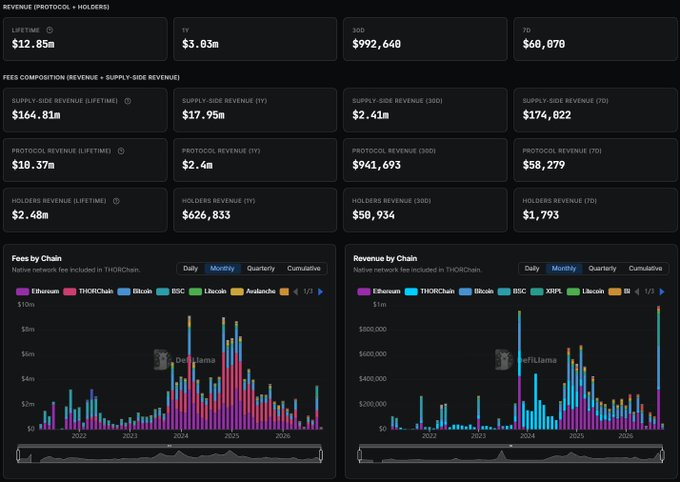Click the FEES COMPOSITION section heading
The image size is (680, 482).
tap(91, 77)
